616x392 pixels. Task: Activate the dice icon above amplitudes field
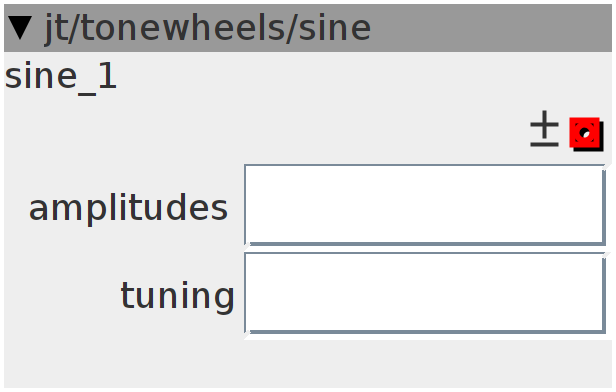point(586,134)
